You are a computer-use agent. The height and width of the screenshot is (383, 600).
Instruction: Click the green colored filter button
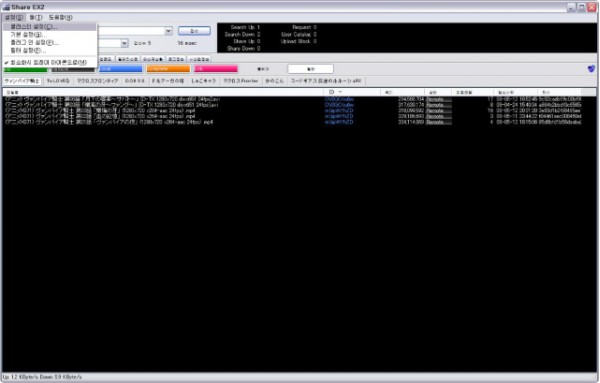pos(25,69)
